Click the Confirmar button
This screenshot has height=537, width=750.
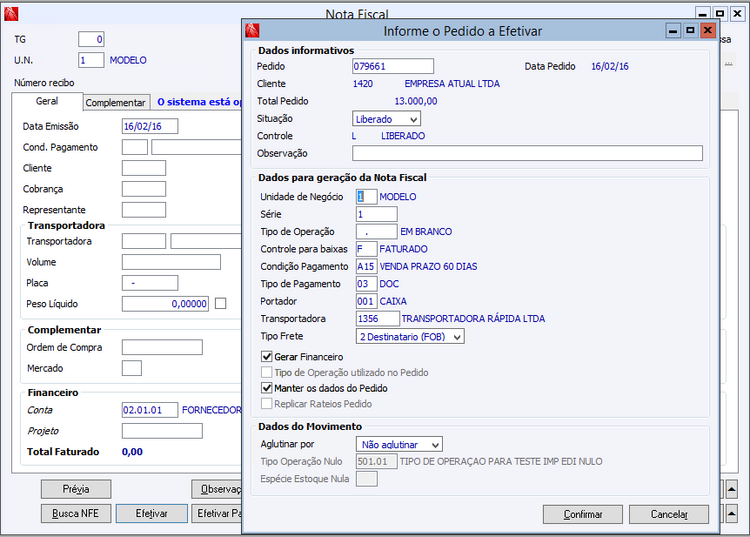pos(583,515)
